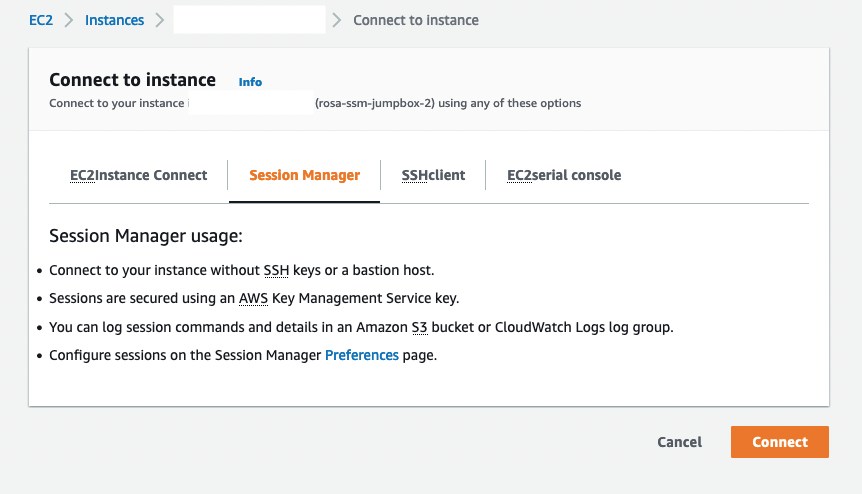Click the chevron before Connect to instance breadcrumb
The image size is (862, 494).
coord(336,20)
